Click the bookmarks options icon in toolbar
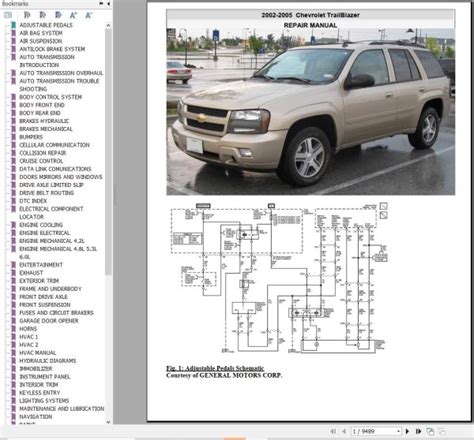Image resolution: width=474 pixels, height=440 pixels. point(8,15)
